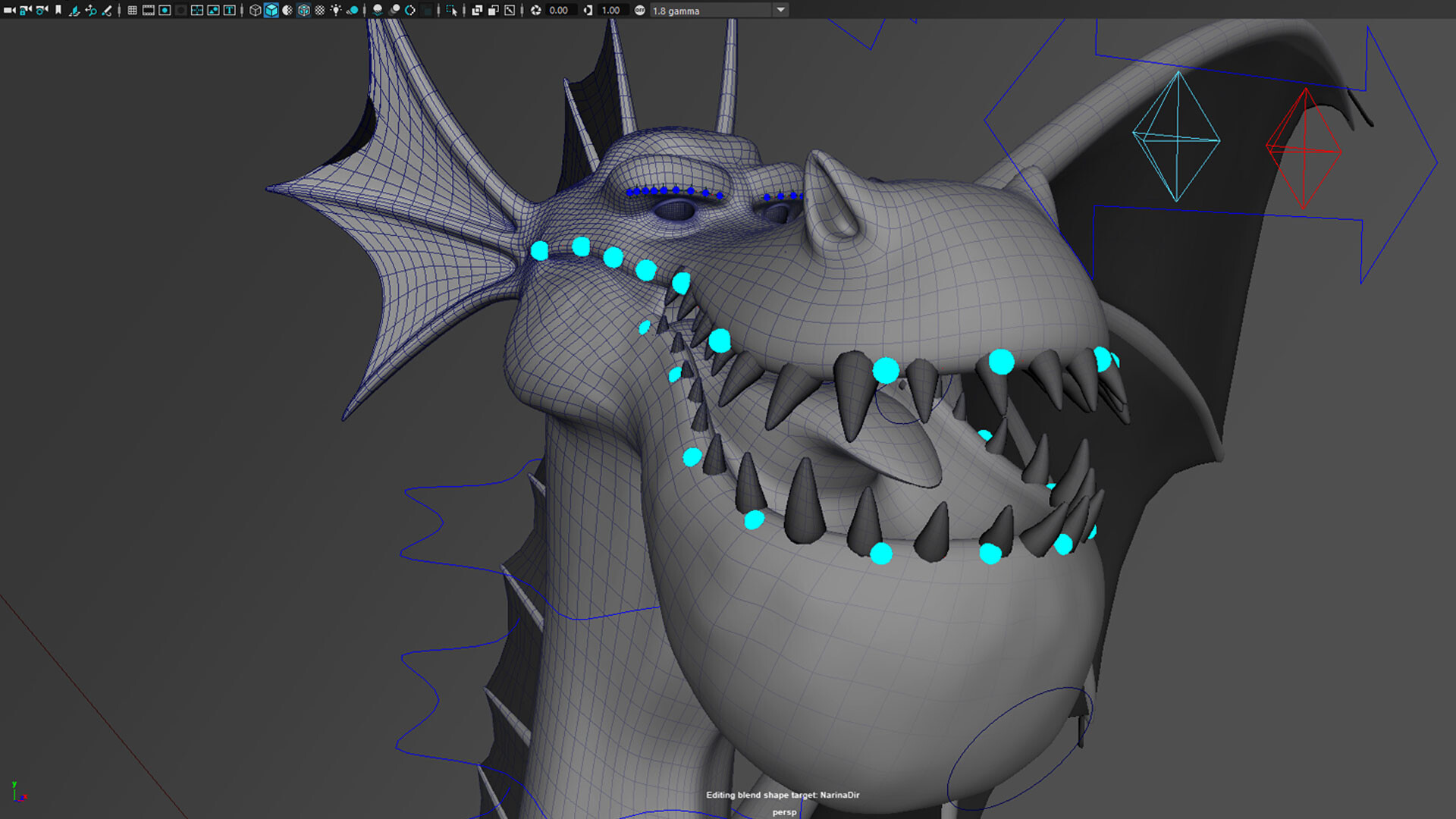Viewport: 1456px width, 819px height.
Task: Enable the Film Gate display
Action: 147,11
